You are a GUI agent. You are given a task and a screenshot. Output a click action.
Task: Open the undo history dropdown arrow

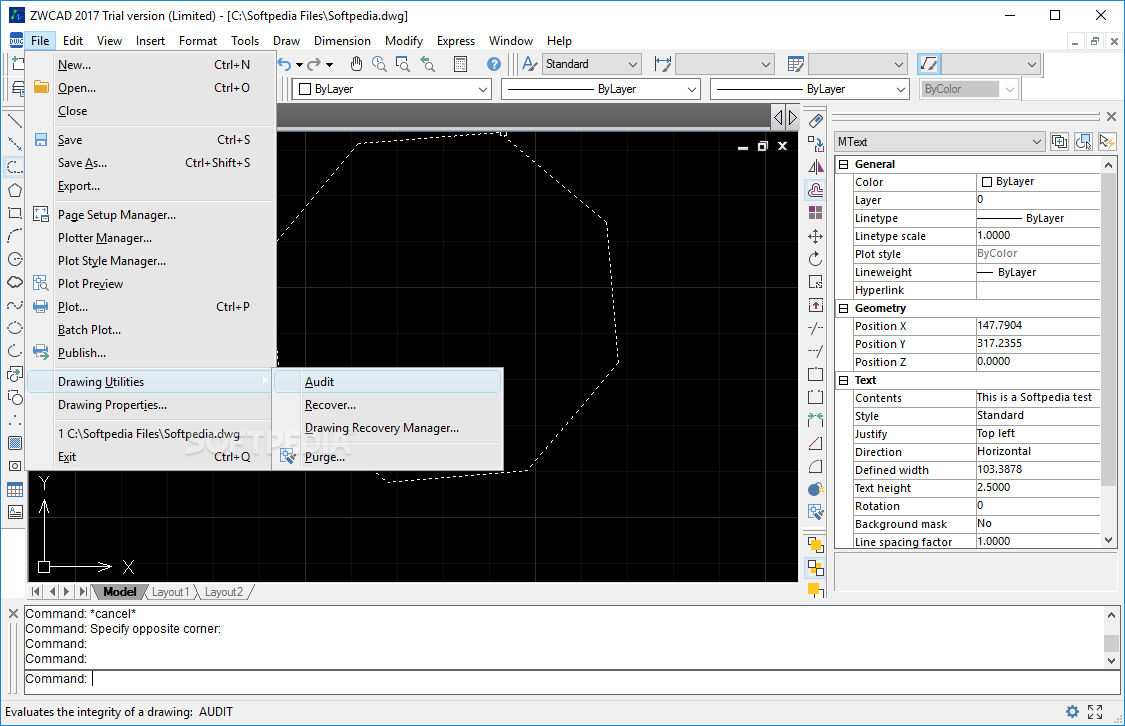pos(299,65)
